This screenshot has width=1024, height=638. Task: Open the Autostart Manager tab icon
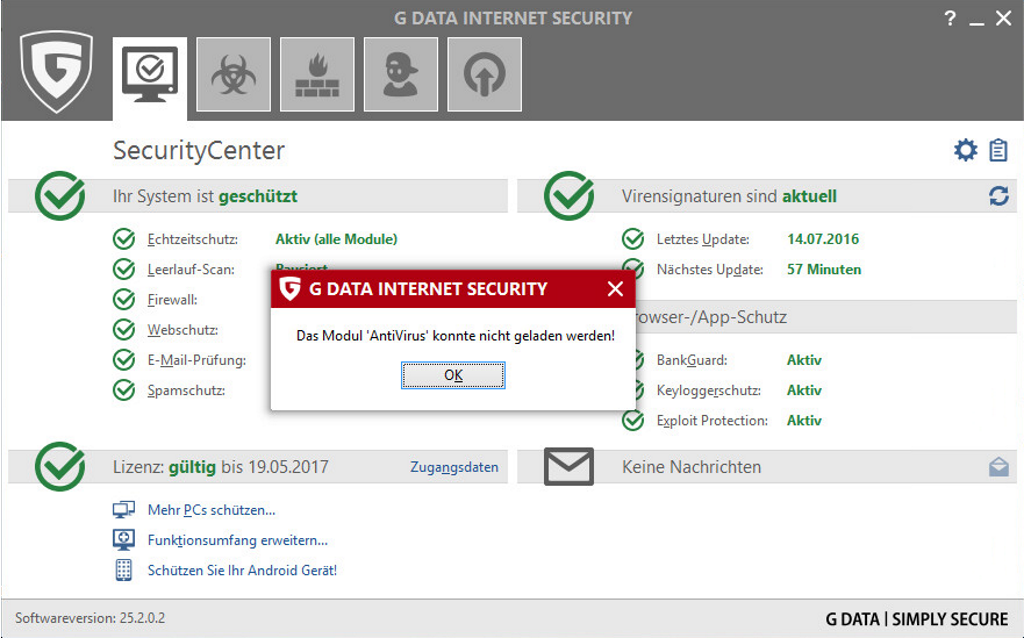484,74
